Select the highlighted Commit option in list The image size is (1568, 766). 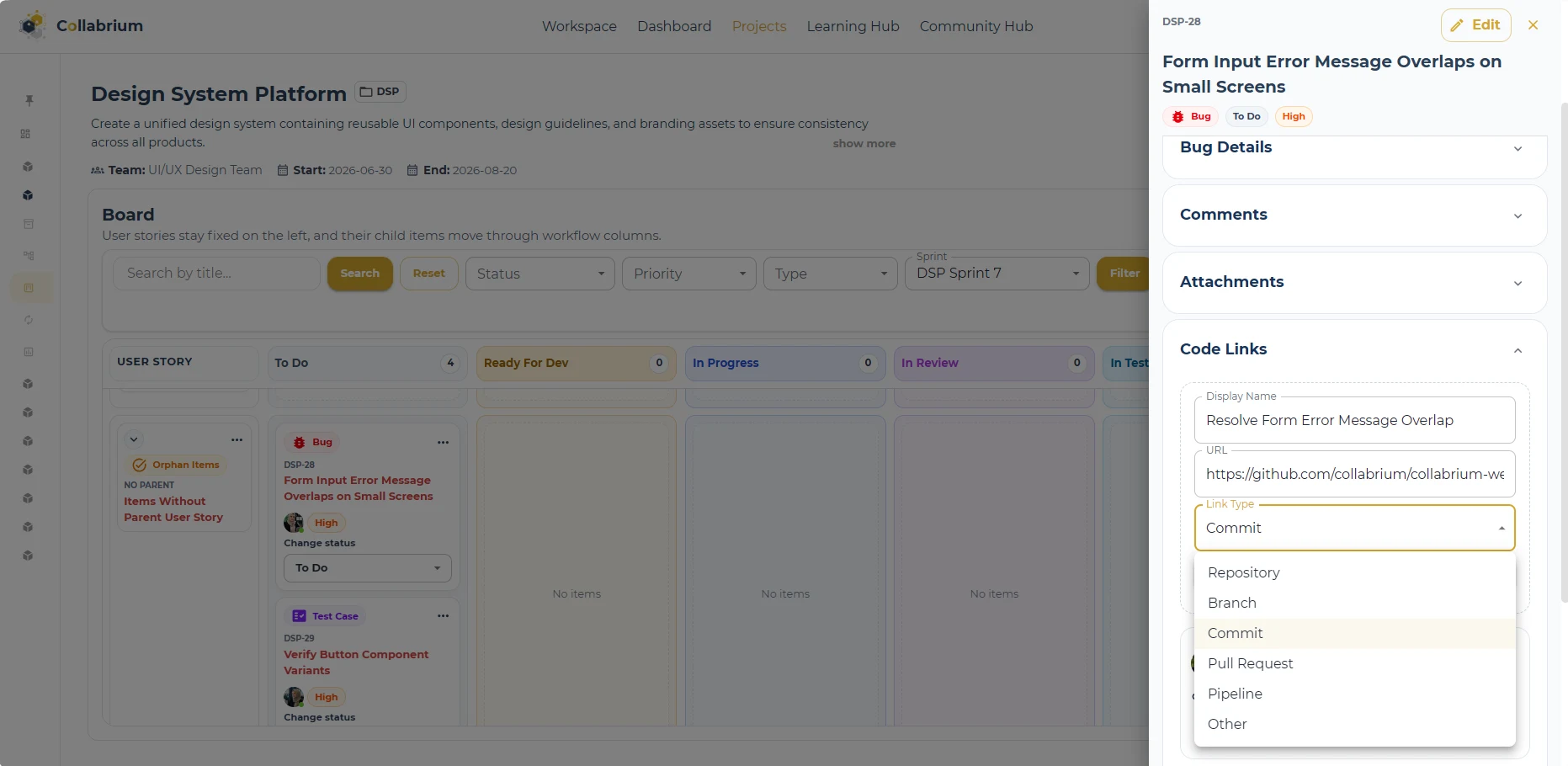coord(1354,633)
